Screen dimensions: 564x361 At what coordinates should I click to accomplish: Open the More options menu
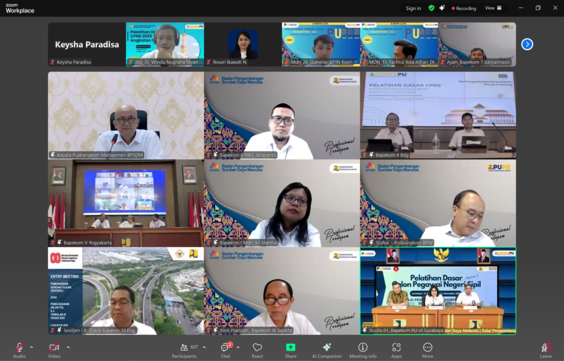(x=427, y=350)
